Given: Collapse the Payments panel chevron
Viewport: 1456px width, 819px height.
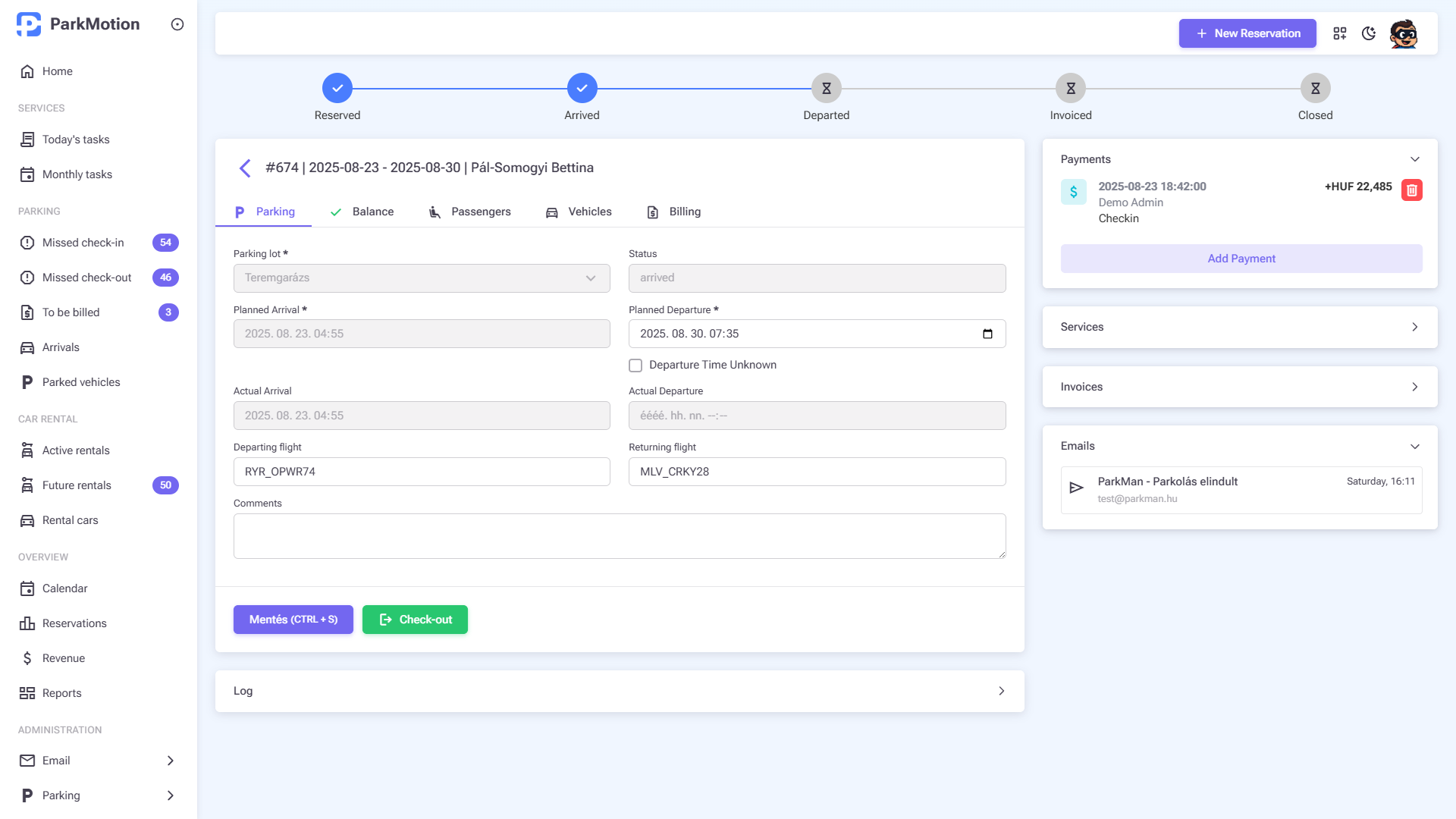Looking at the screenshot, I should [1414, 159].
